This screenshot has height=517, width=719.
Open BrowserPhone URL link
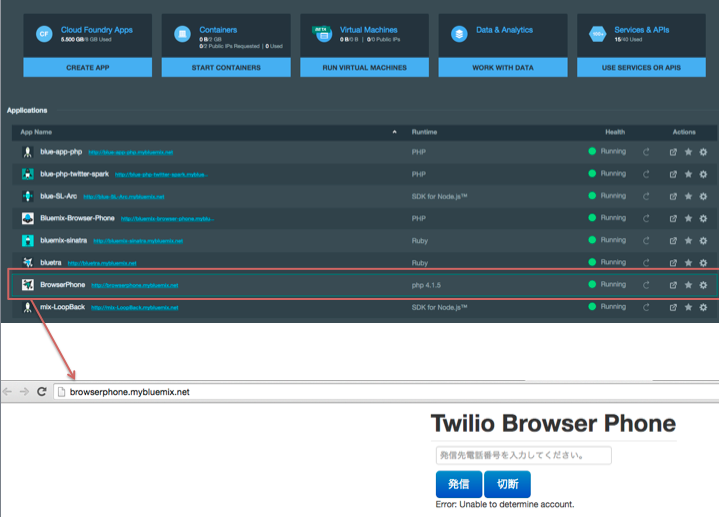coord(135,285)
